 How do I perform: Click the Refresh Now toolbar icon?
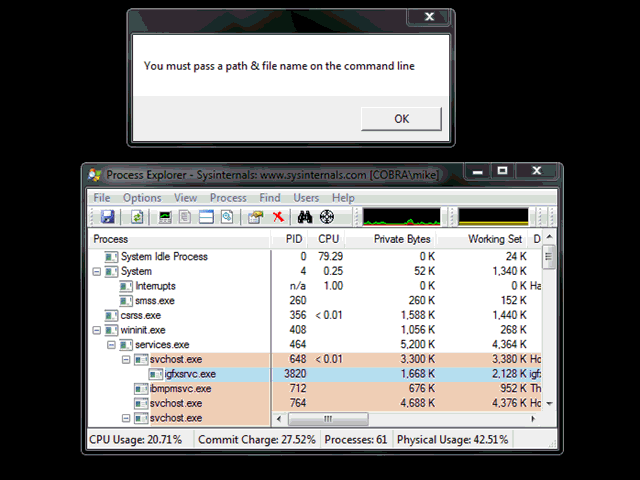(137, 217)
